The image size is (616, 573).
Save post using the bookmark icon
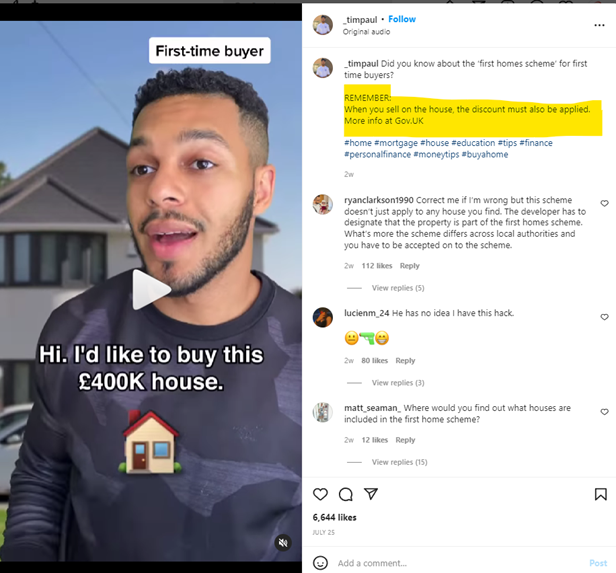tap(601, 494)
